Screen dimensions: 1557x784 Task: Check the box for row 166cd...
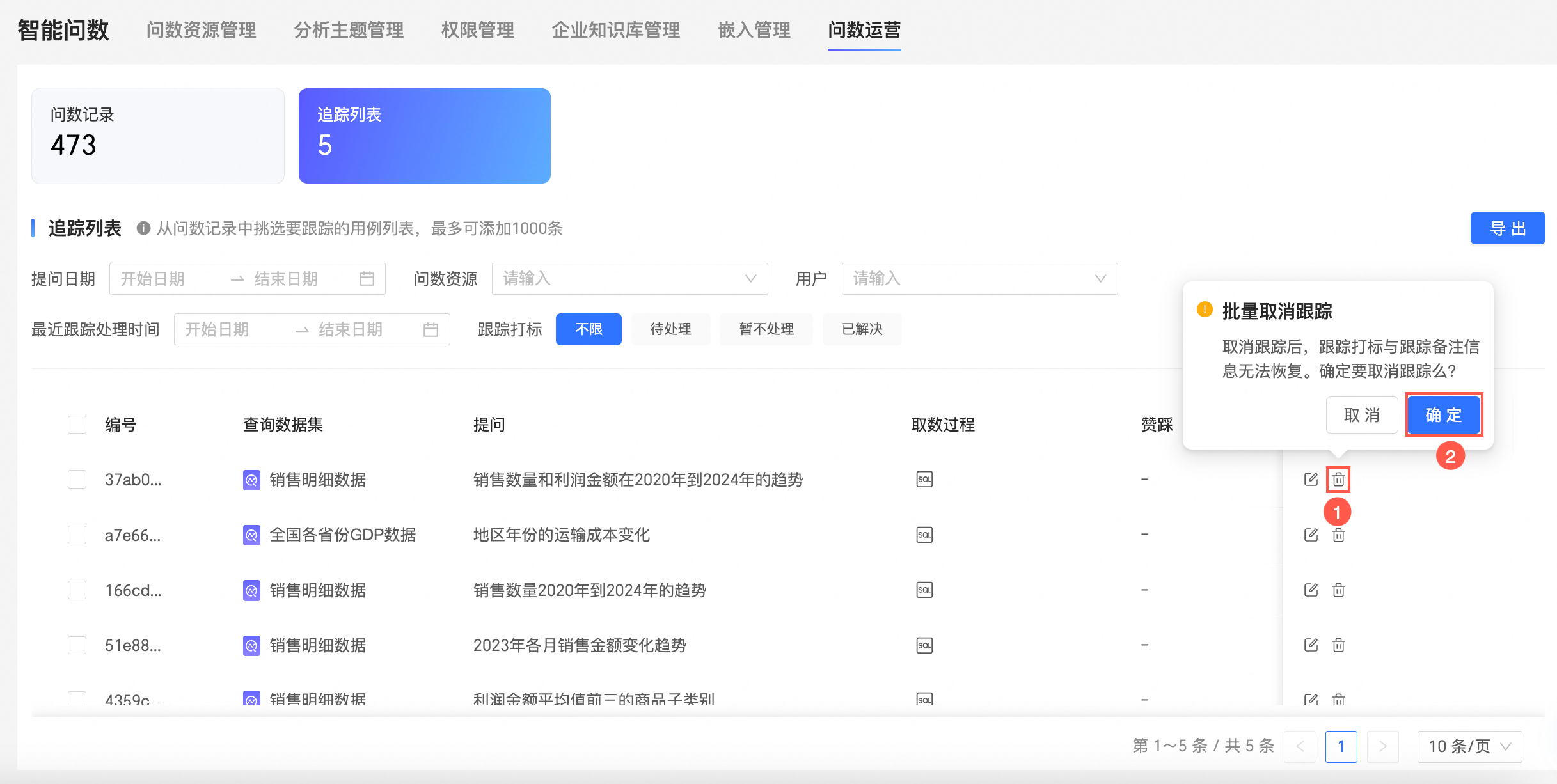point(77,590)
